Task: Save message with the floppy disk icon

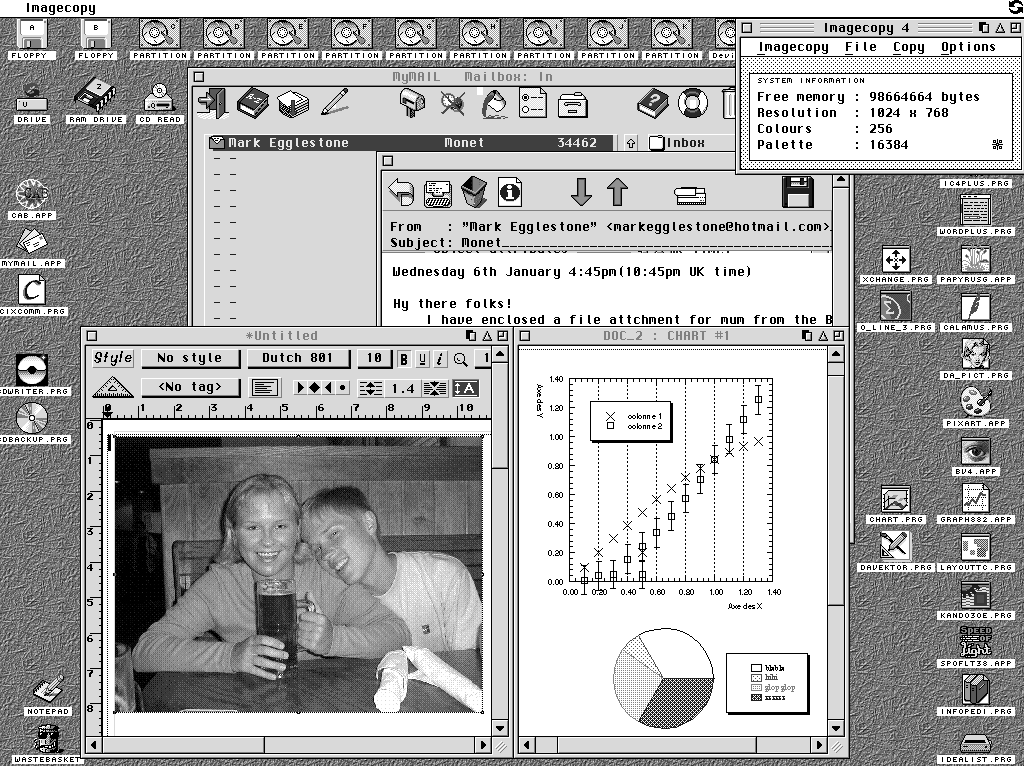Action: [797, 192]
